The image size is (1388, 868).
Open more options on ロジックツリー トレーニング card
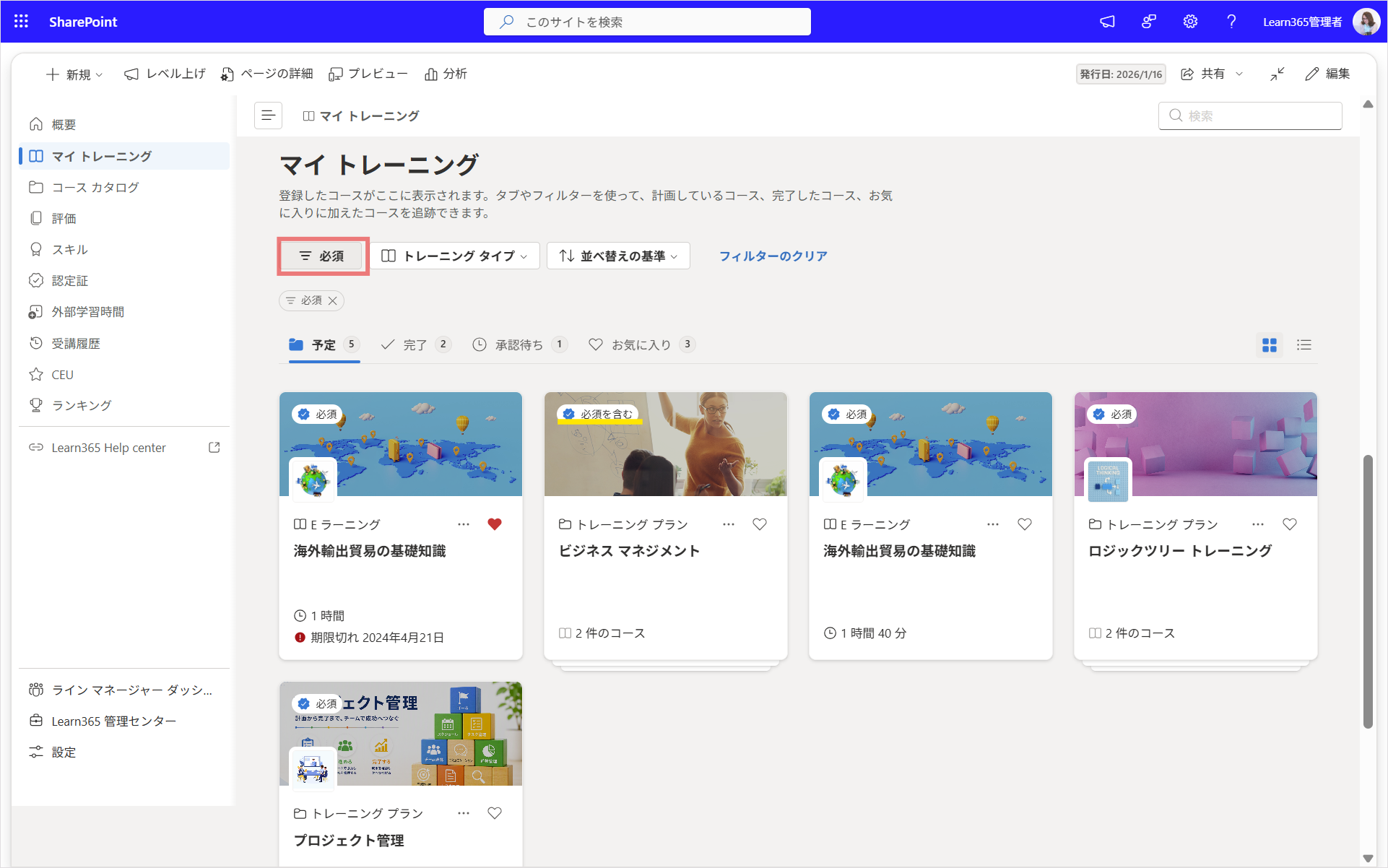[1259, 524]
